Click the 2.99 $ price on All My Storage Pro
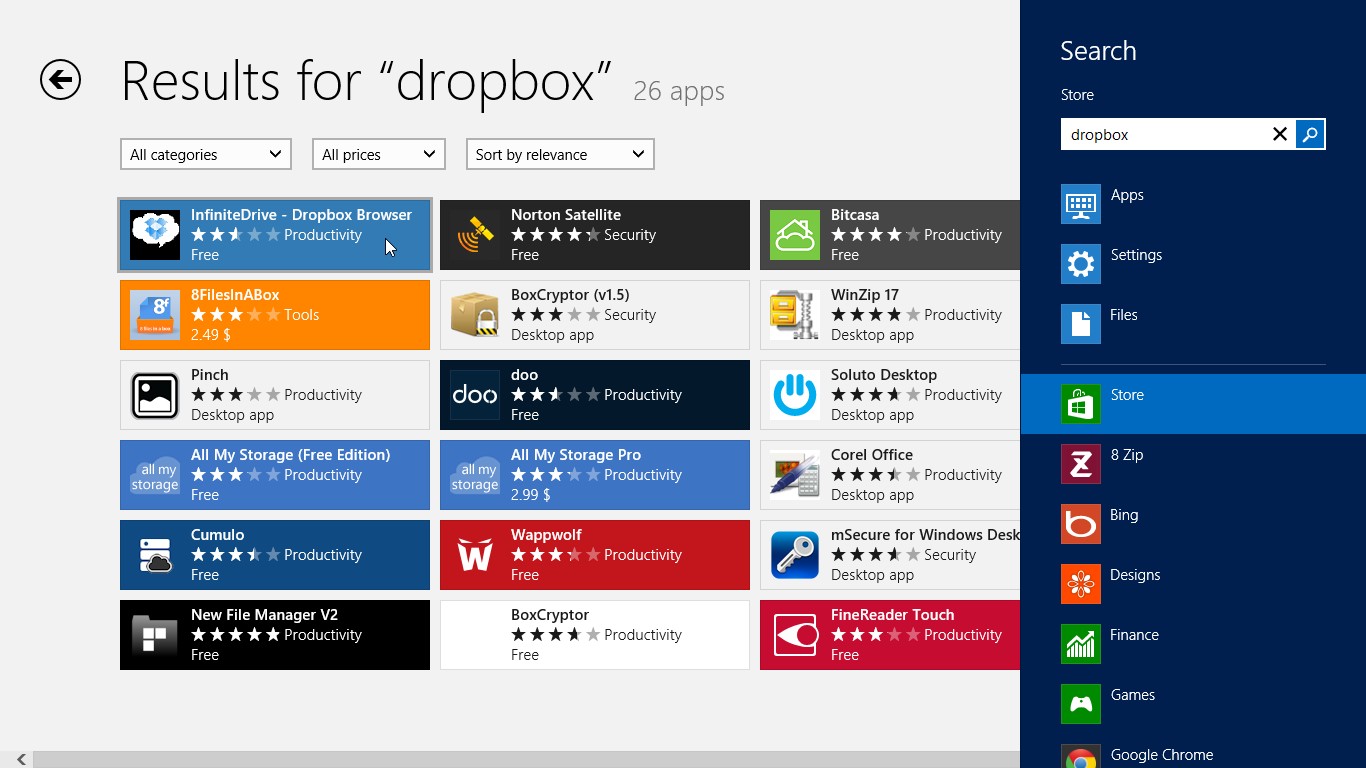Viewport: 1366px width, 768px height. click(x=531, y=495)
